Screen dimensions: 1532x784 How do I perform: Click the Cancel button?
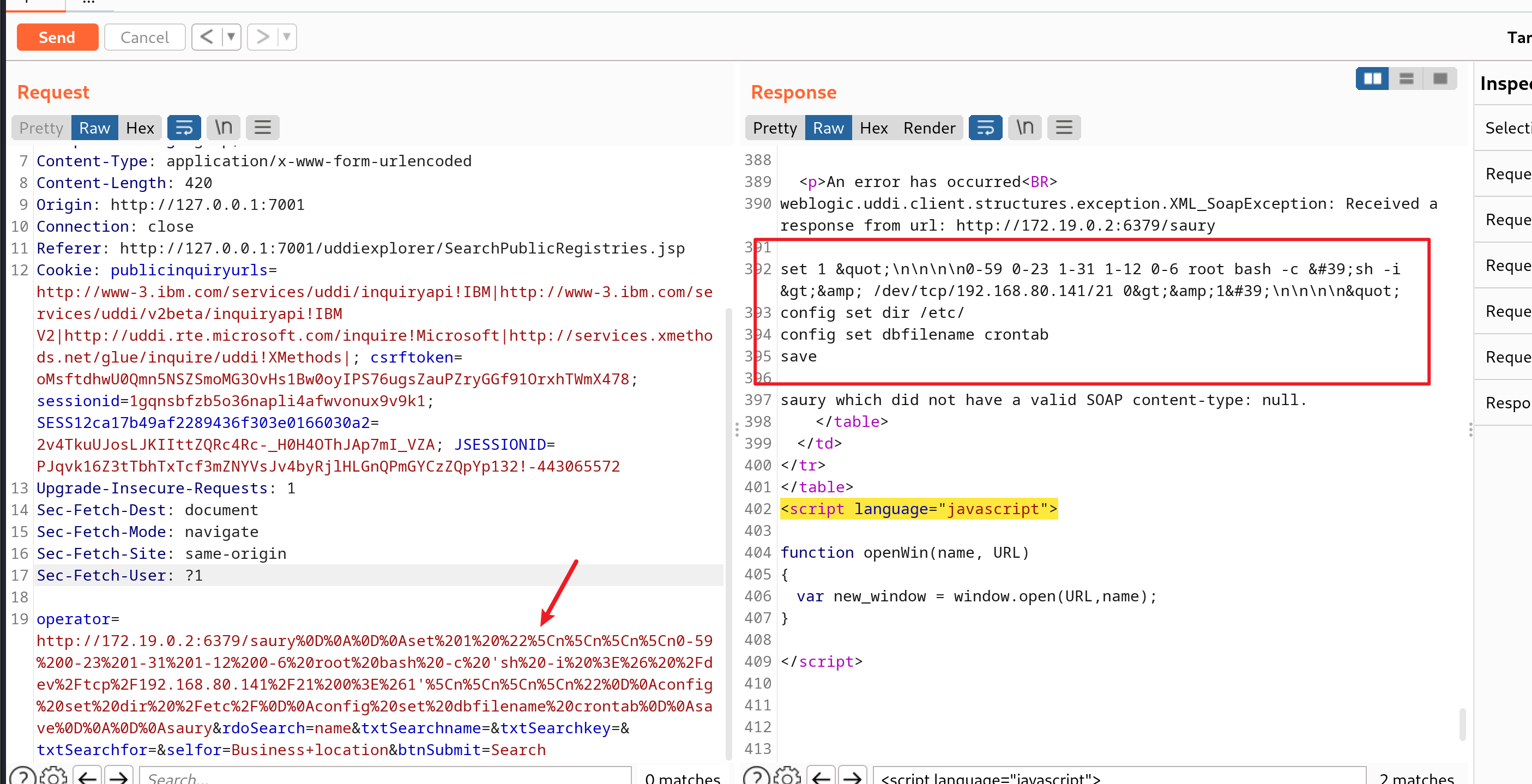click(144, 38)
